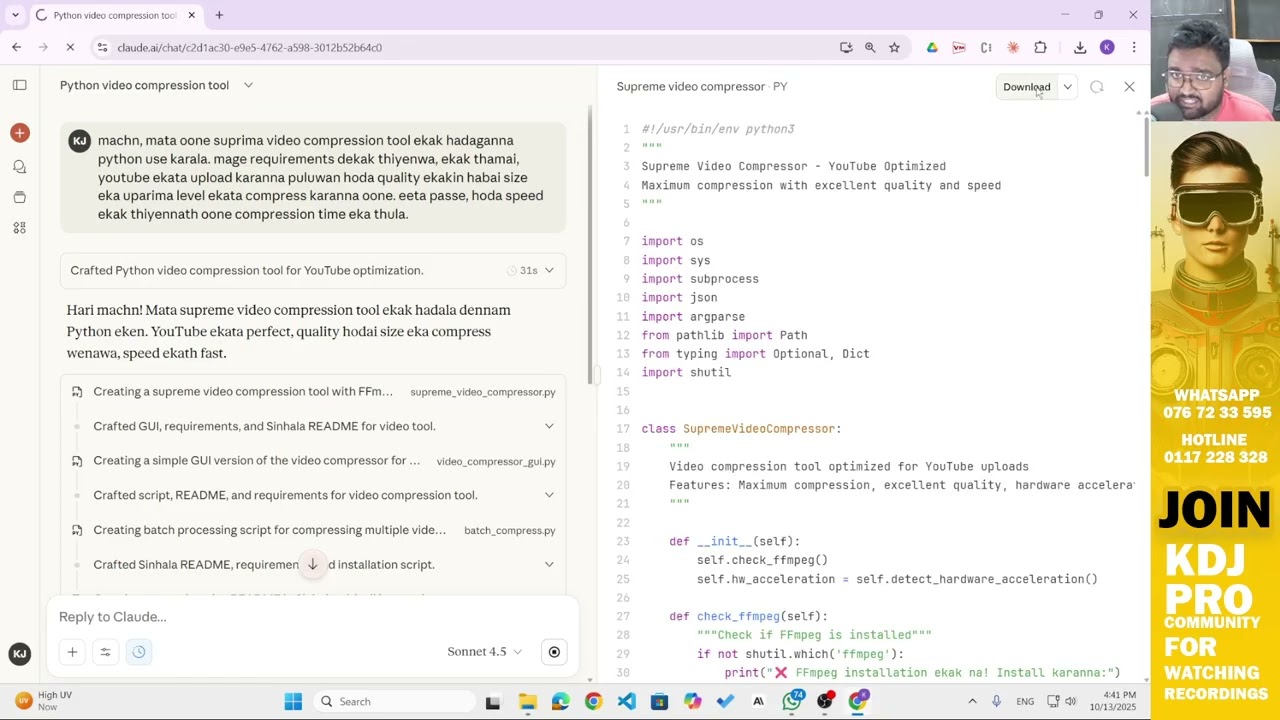
Task: Expand 'Crafted script, README, and requirements' row
Action: point(313,495)
